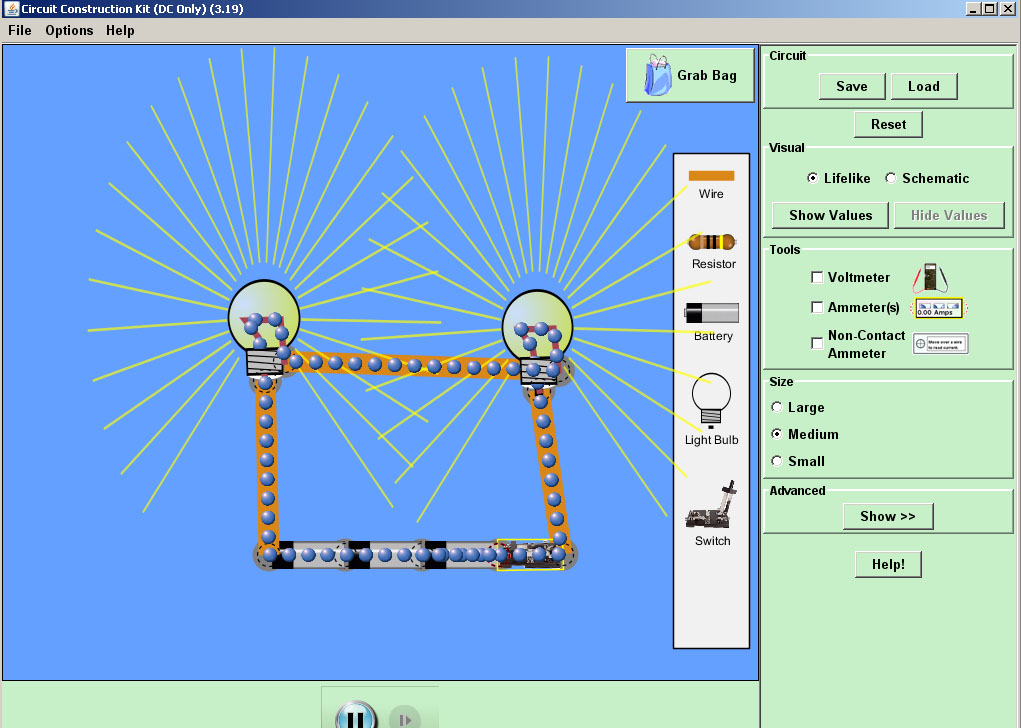Viewport: 1021px width, 728px height.
Task: Click the voltmeter icon next to its checkbox
Action: pyautogui.click(x=930, y=277)
